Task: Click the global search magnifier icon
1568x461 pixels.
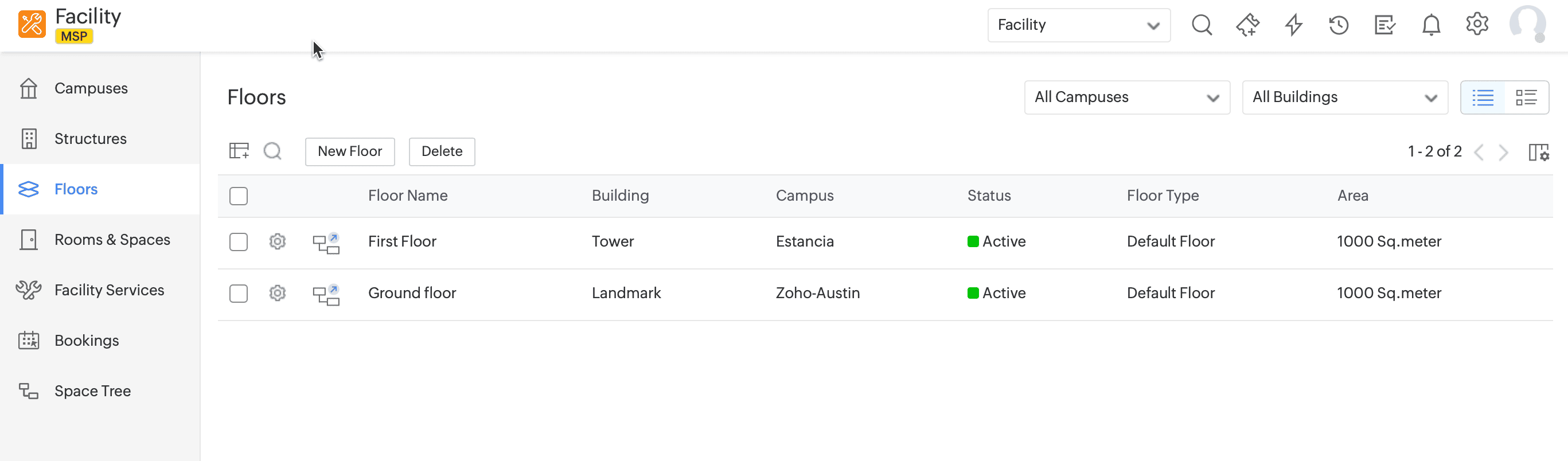Action: [1202, 25]
